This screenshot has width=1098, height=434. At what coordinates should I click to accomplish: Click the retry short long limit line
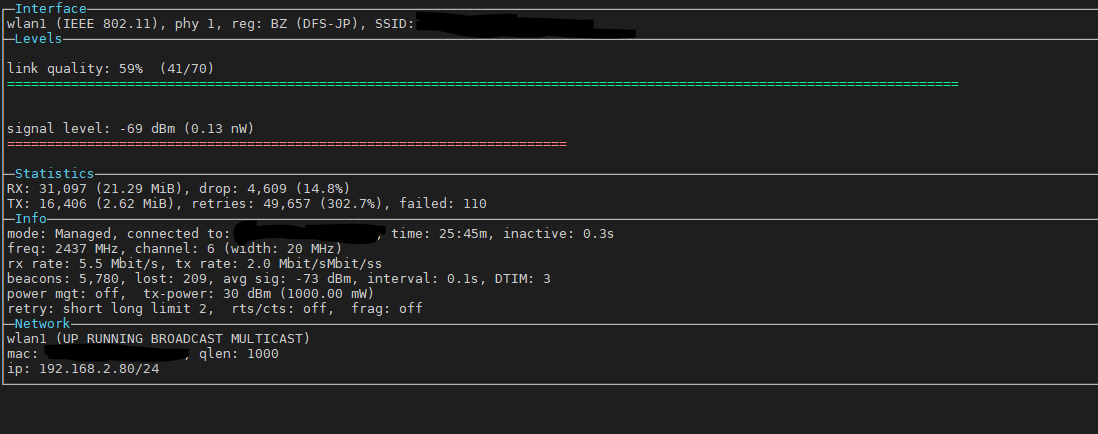215,309
